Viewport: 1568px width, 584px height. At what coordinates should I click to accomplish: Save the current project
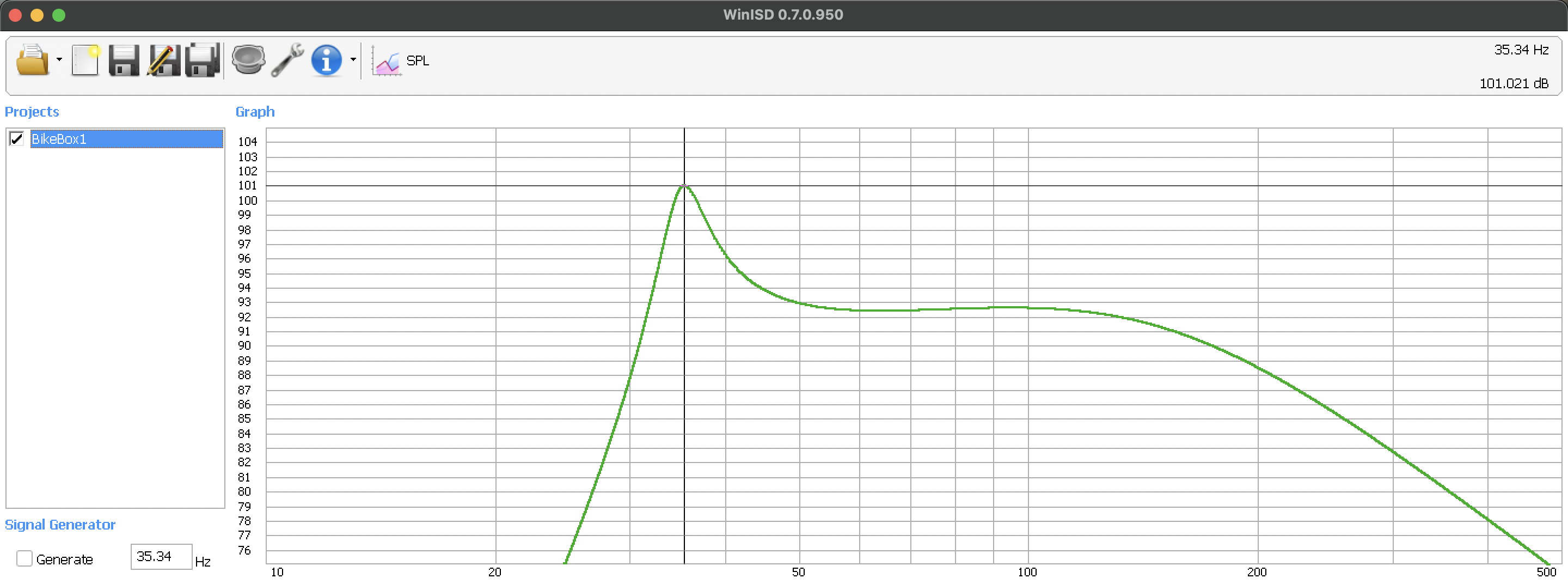pyautogui.click(x=124, y=60)
